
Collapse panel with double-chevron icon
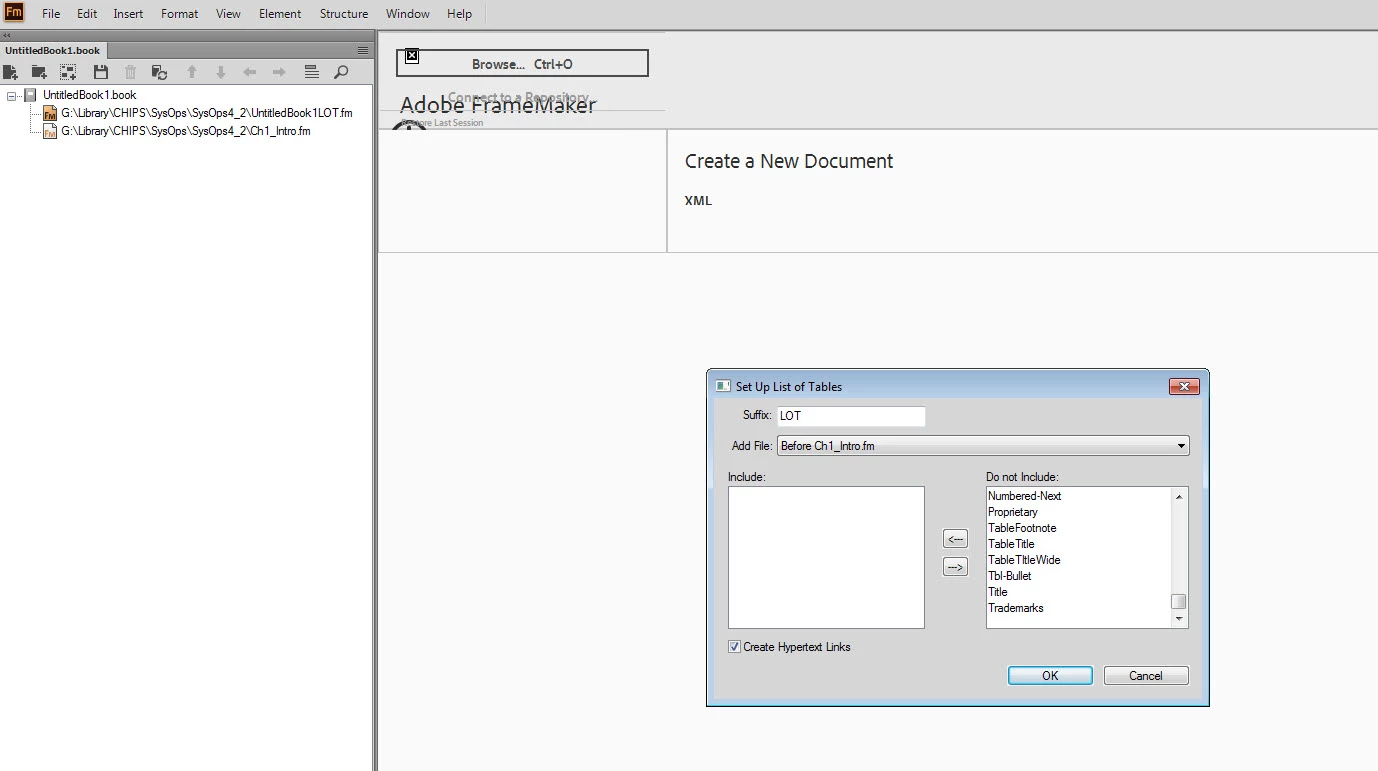(x=7, y=35)
